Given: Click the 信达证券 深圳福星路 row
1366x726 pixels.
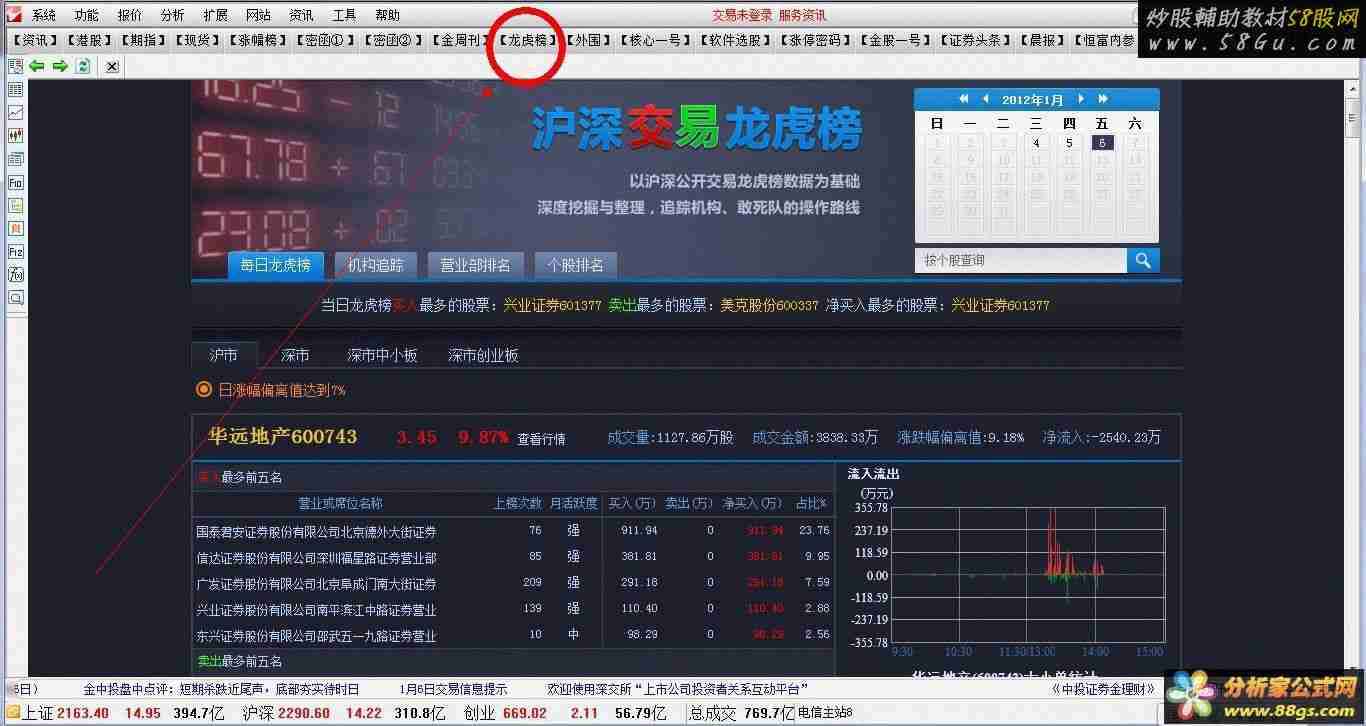Looking at the screenshot, I should [512, 557].
